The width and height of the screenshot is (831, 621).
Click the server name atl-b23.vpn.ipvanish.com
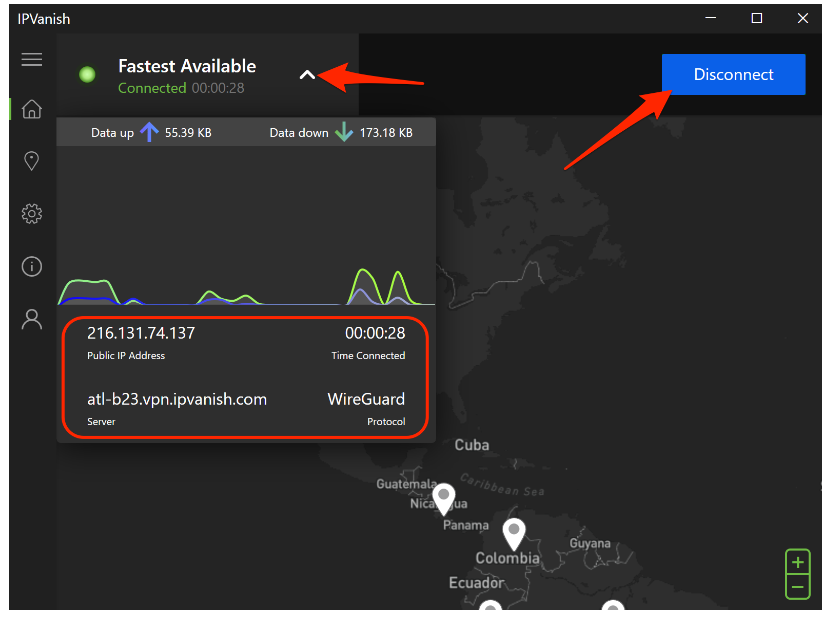click(x=177, y=399)
